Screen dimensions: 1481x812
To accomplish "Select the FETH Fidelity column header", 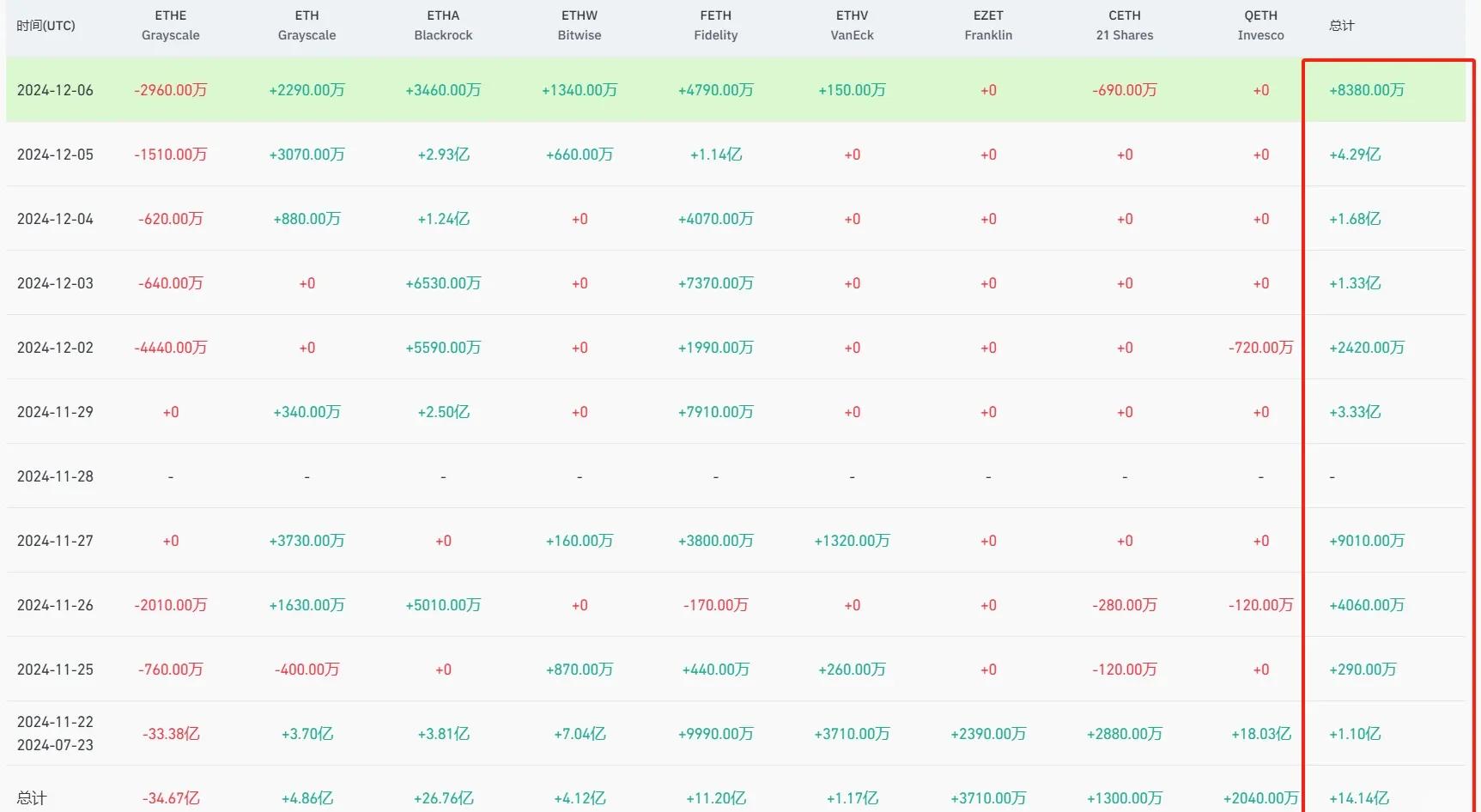I will (715, 26).
